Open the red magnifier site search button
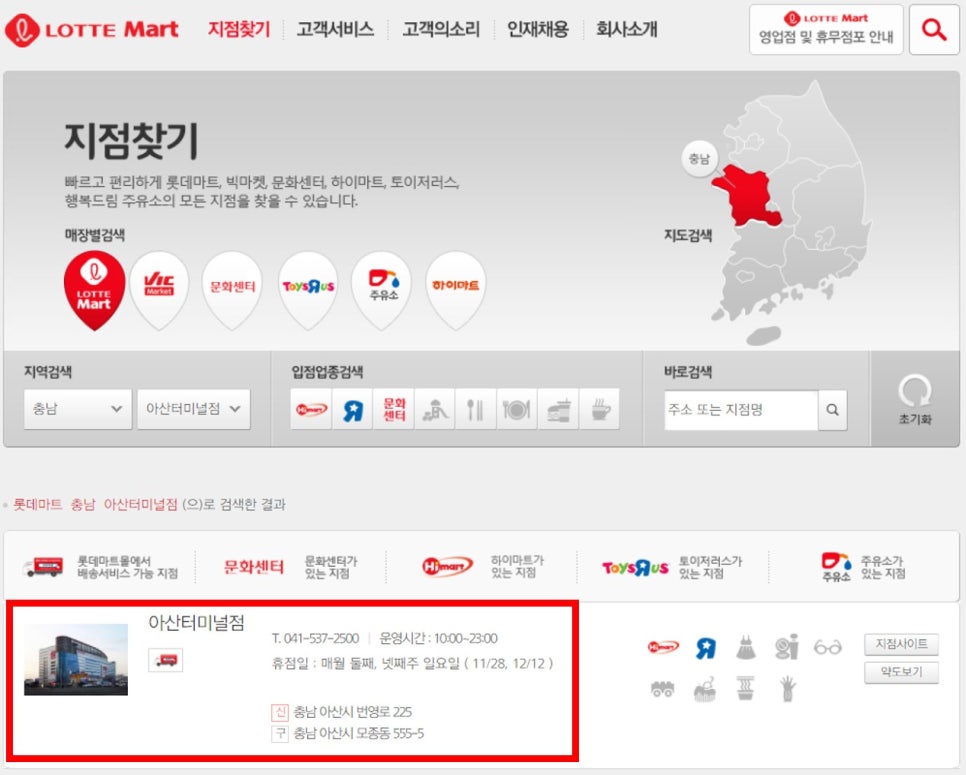The height and width of the screenshot is (775, 966). pyautogui.click(x=934, y=30)
